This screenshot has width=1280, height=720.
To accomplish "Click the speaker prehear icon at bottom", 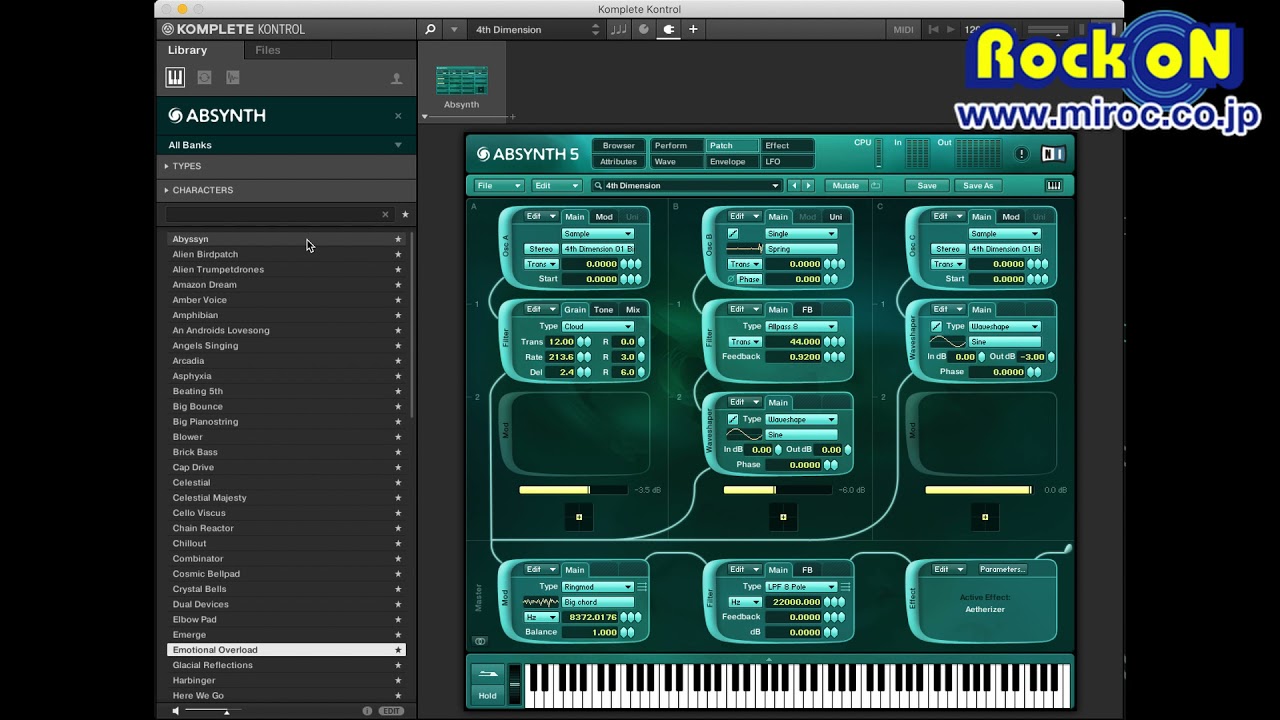I will click(176, 711).
